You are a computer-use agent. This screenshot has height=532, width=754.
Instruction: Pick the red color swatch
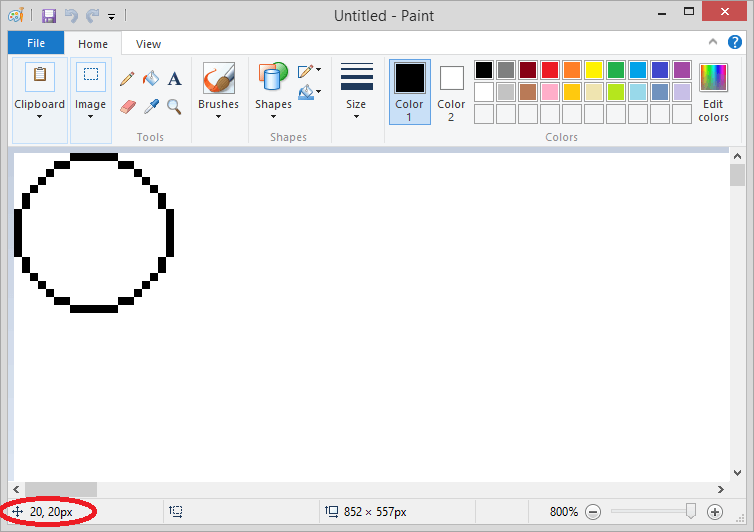tap(550, 70)
